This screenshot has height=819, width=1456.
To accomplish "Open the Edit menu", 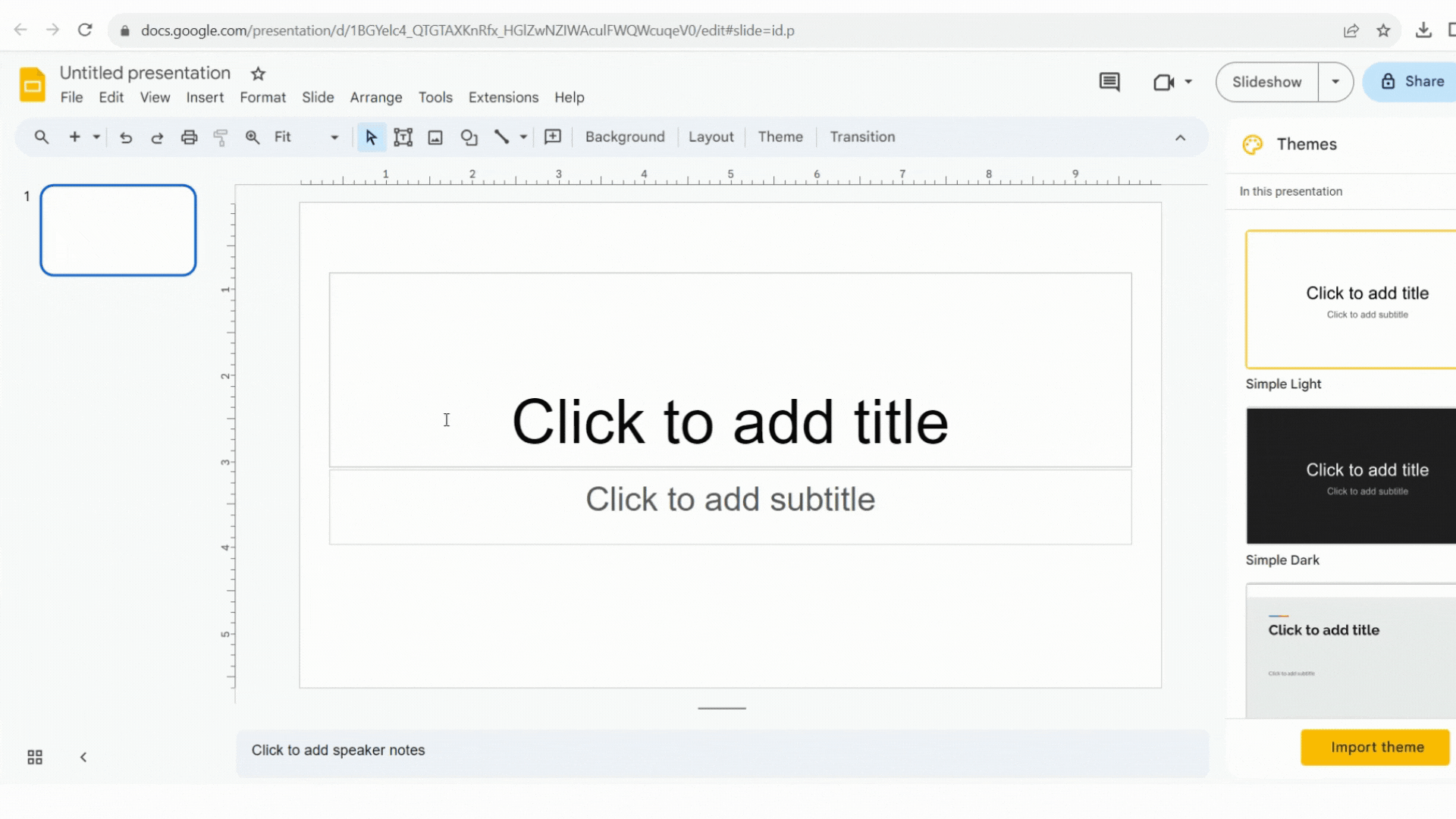I will click(111, 97).
